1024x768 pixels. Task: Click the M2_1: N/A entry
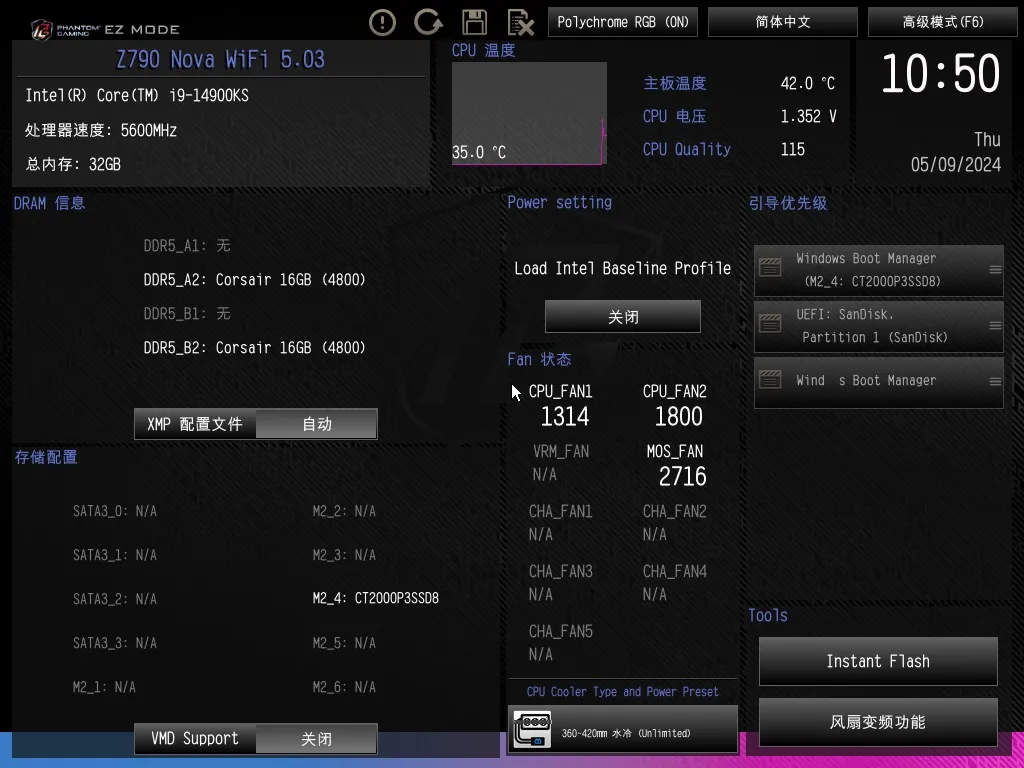tap(104, 687)
